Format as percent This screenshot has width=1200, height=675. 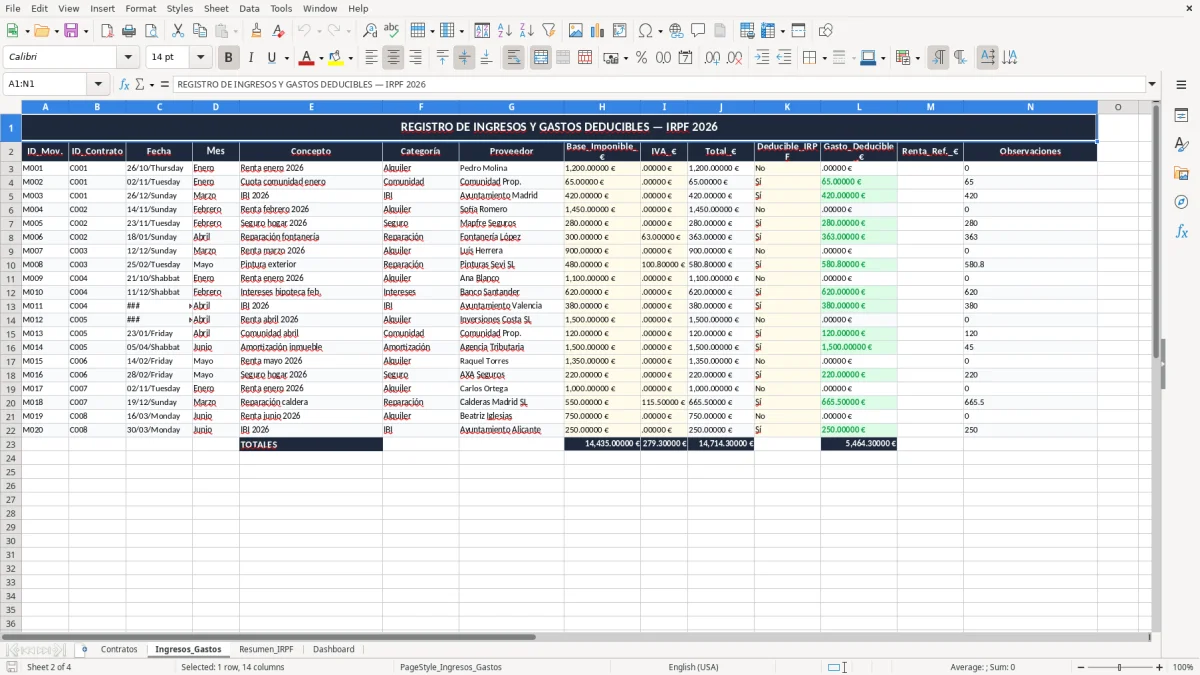(641, 58)
